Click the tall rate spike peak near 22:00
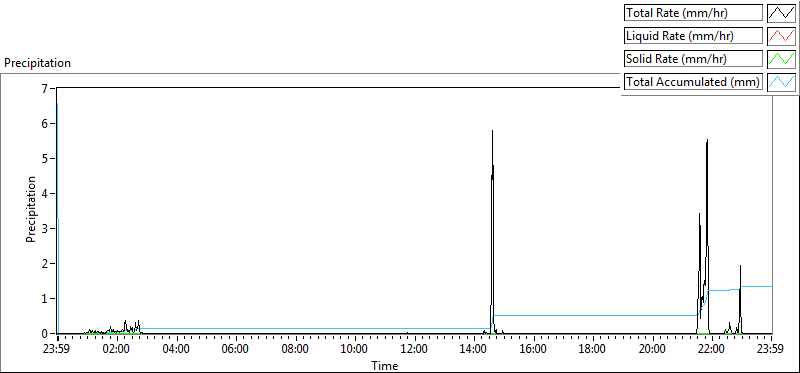800x373 pixels. tap(707, 139)
